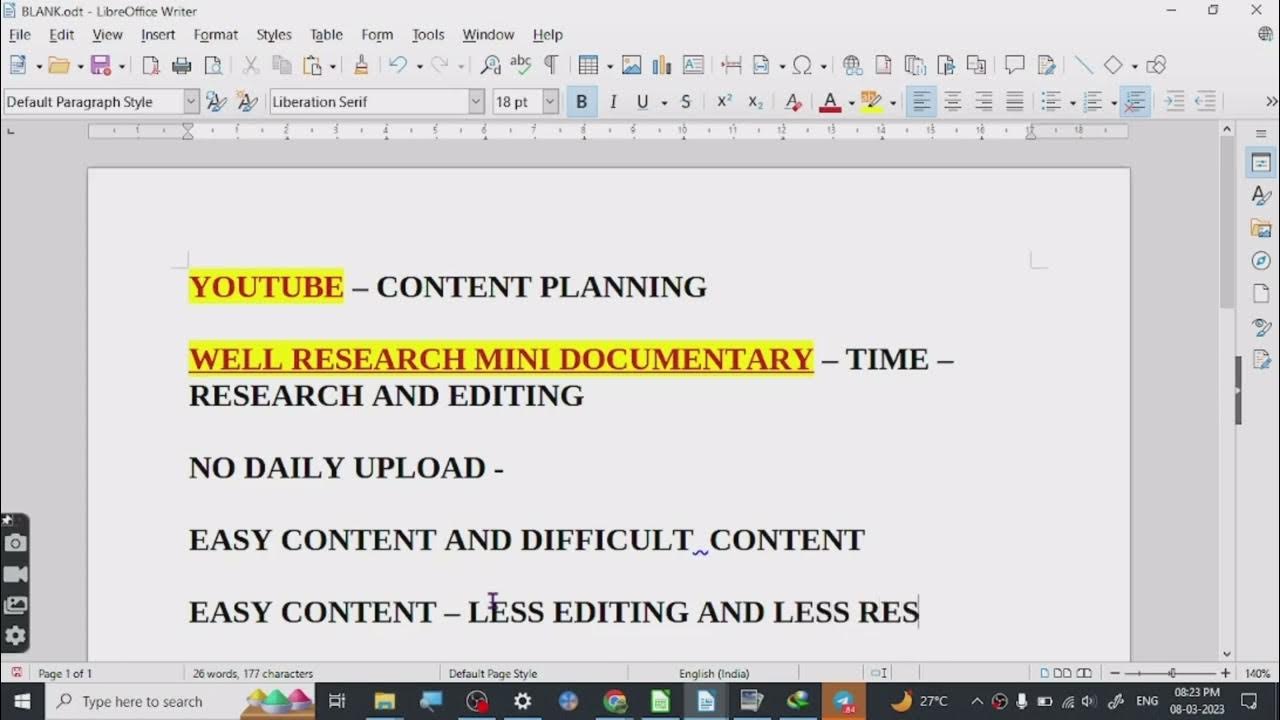Click the Align Right button
Screen dimensions: 1280x720
pyautogui.click(x=984, y=101)
